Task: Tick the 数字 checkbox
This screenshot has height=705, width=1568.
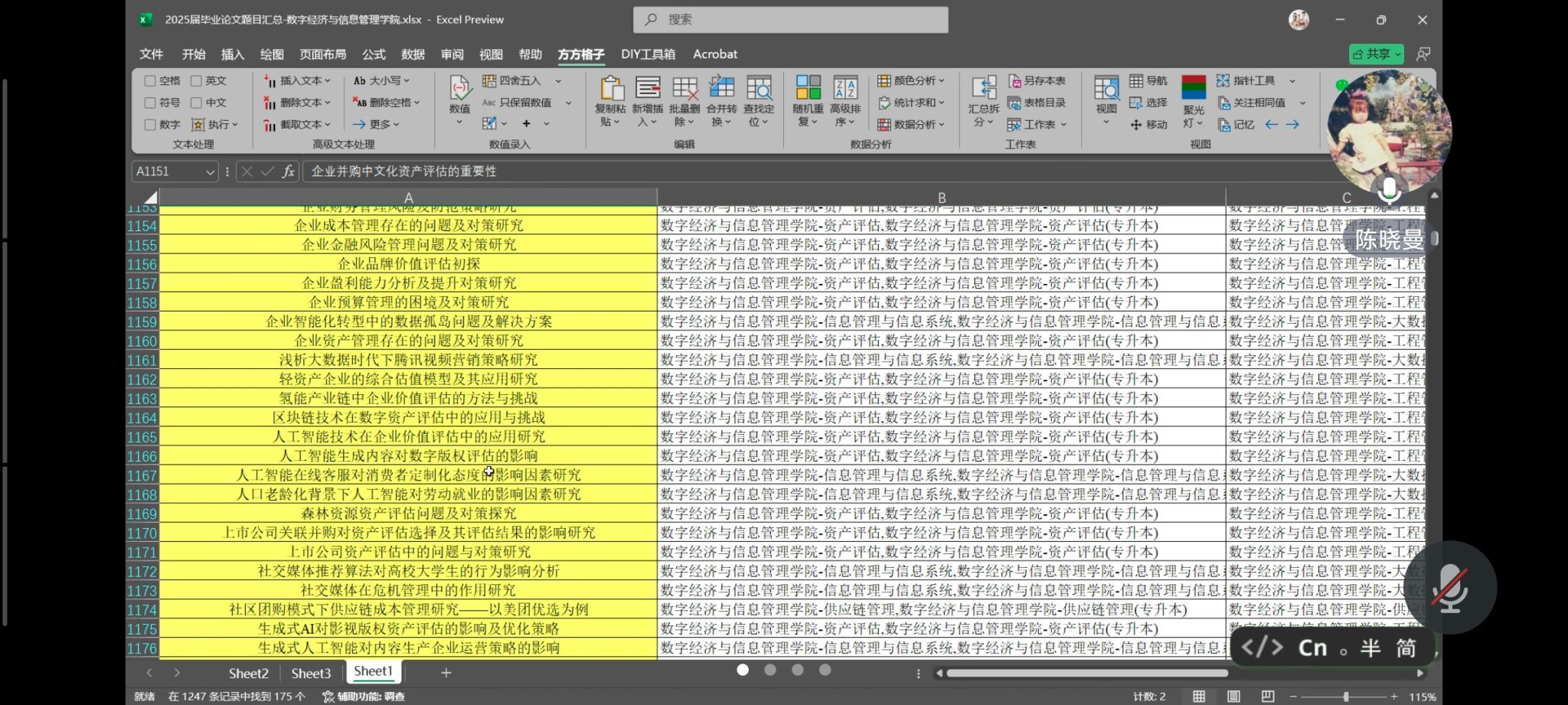Action: click(150, 124)
